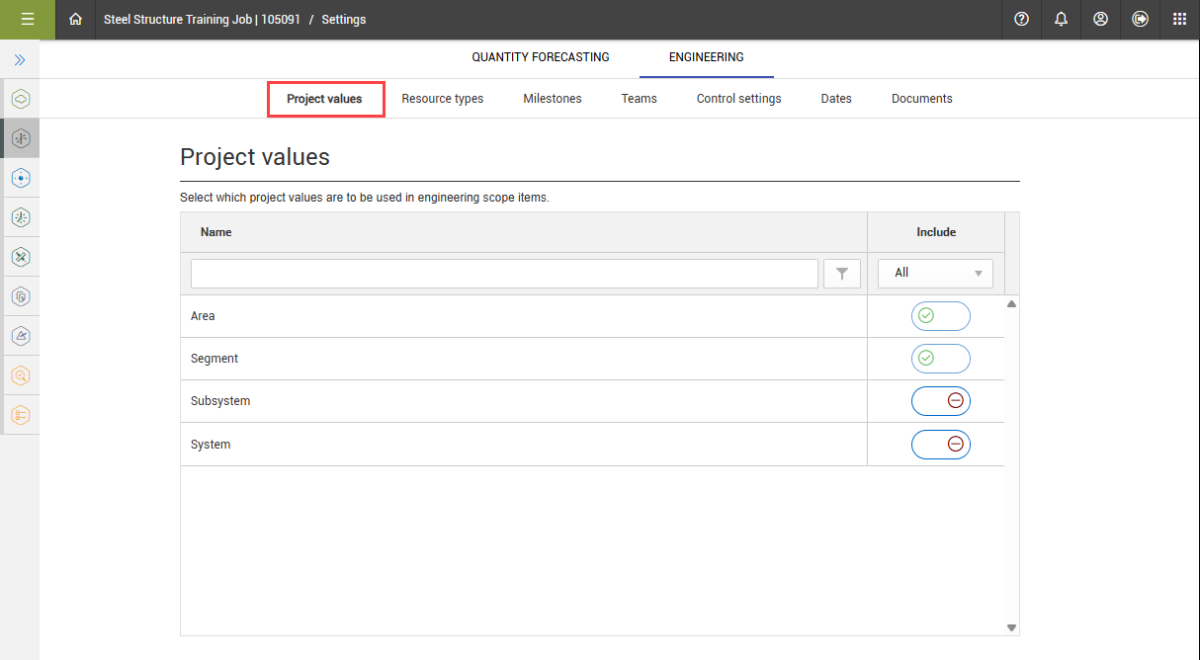Click the Name filter text field
1200x660 pixels.
(x=504, y=273)
